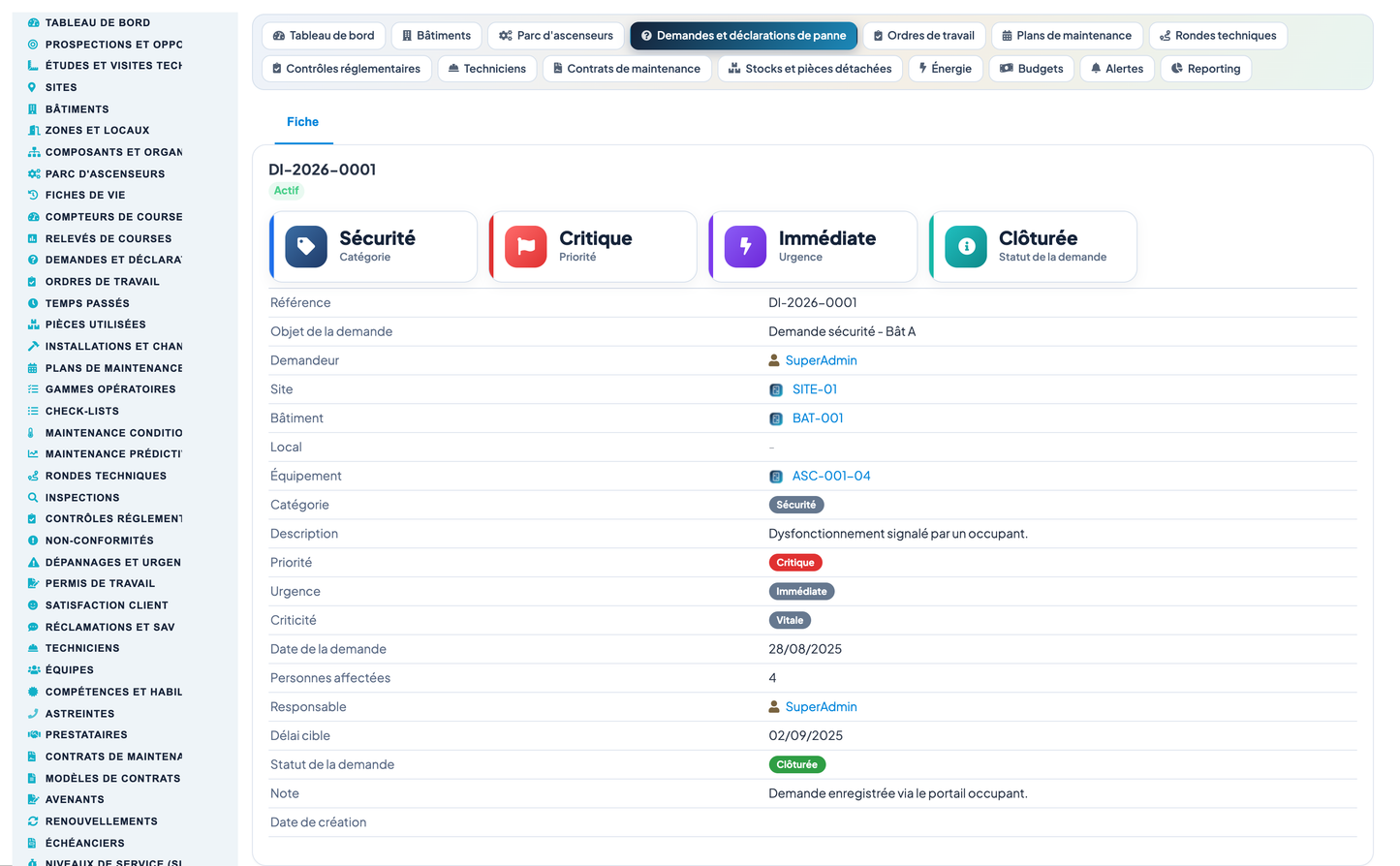Viewport: 1400px width, 866px height.
Task: Open the Plans de maintenance top tab
Action: pyautogui.click(x=1067, y=36)
